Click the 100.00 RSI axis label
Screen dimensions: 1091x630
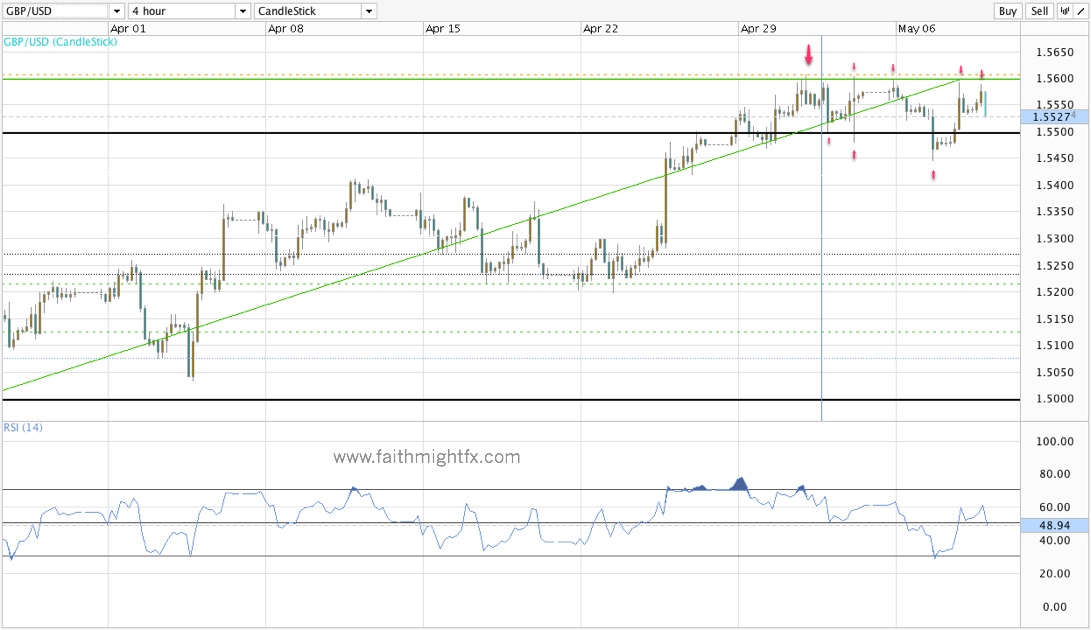click(1054, 441)
